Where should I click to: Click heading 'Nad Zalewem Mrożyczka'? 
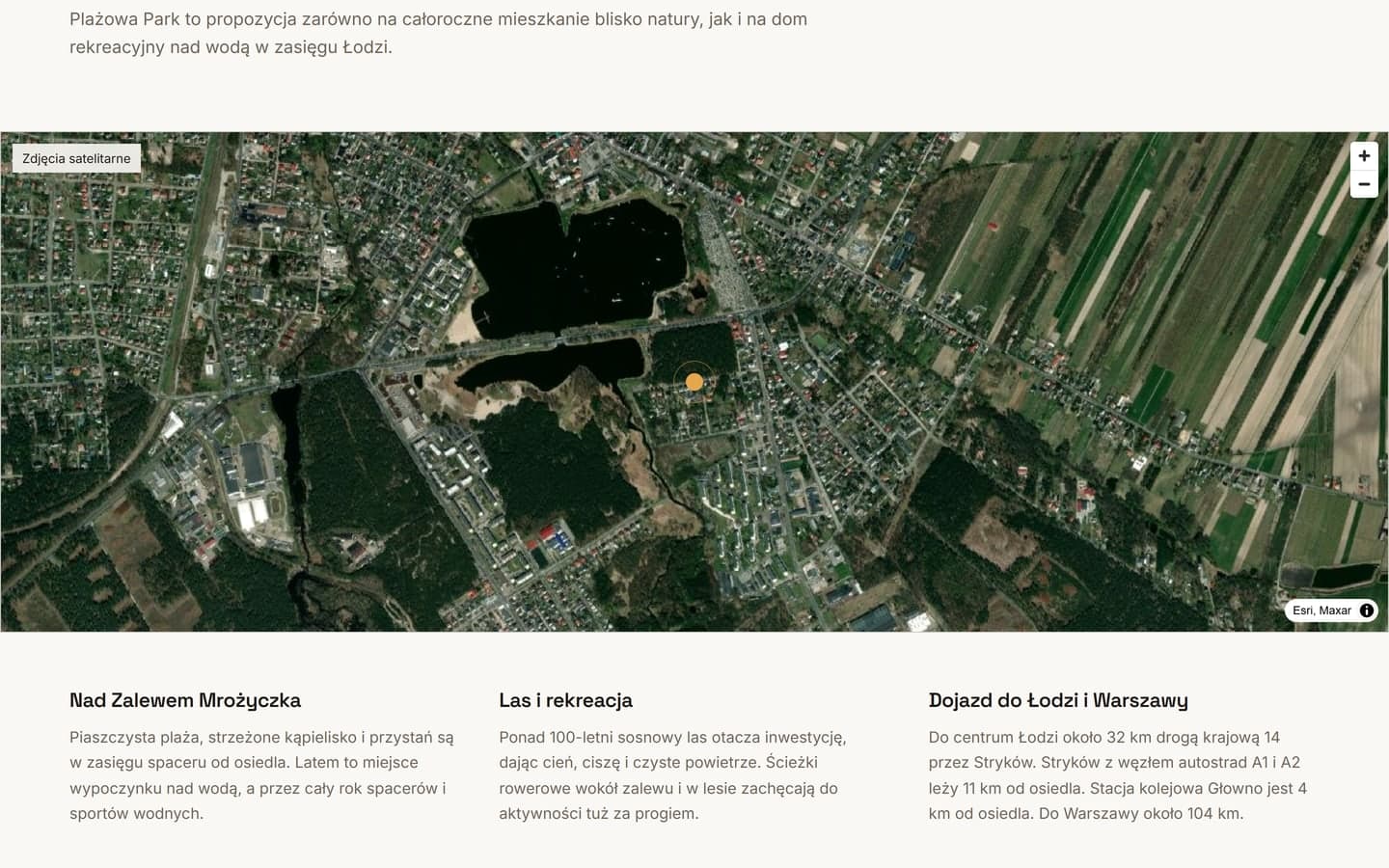(185, 700)
